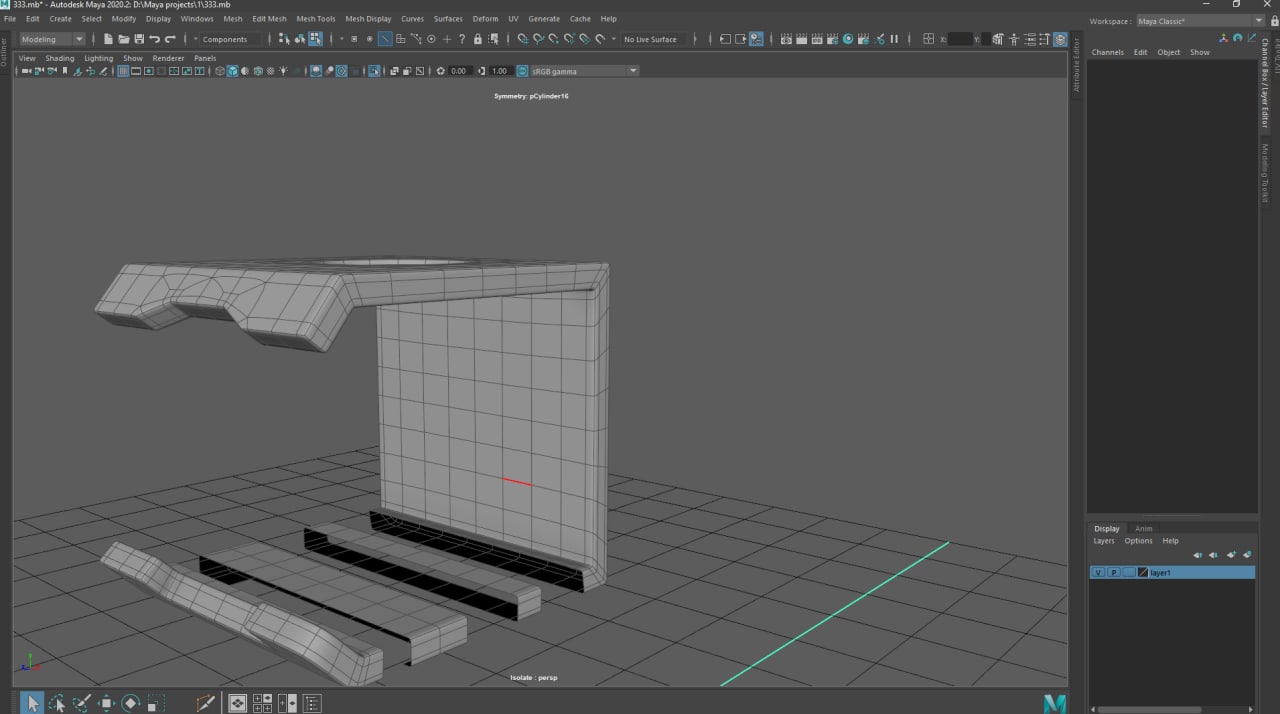Open the Outliner side tab

pyautogui.click(x=5, y=54)
